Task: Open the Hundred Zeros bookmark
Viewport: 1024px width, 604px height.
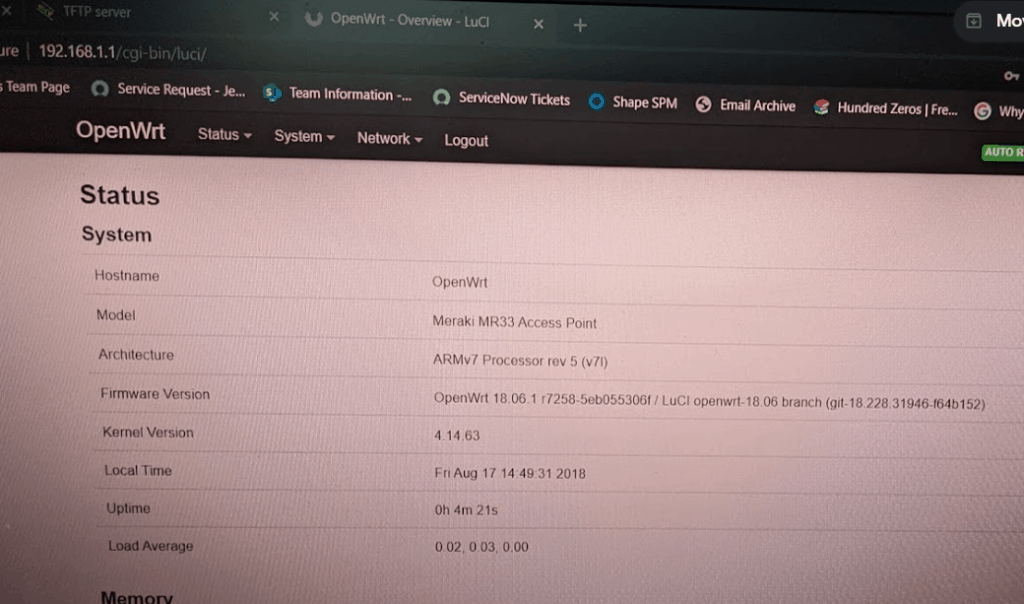Action: 886,108
